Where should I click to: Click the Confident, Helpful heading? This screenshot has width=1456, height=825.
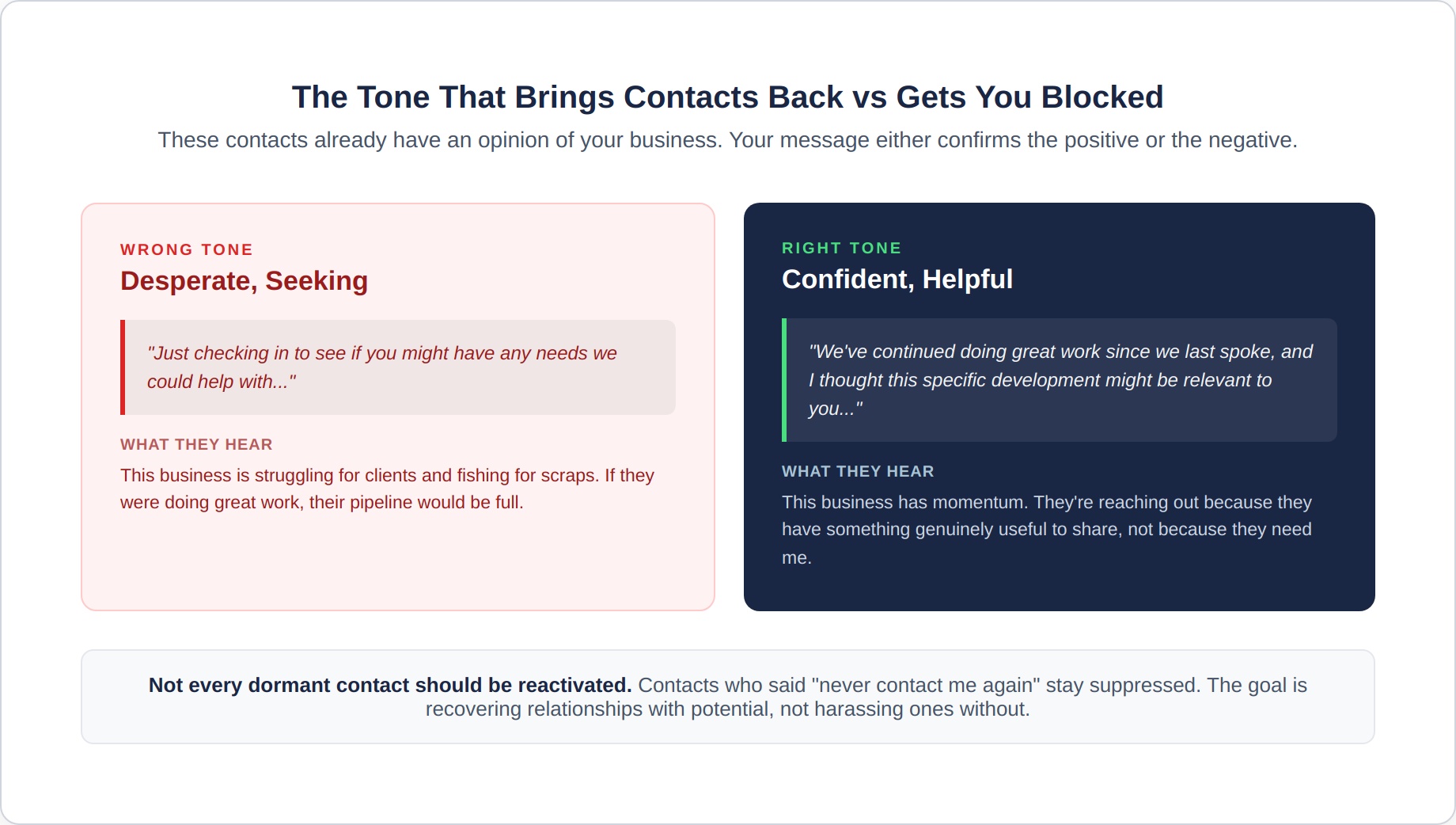[x=897, y=279]
